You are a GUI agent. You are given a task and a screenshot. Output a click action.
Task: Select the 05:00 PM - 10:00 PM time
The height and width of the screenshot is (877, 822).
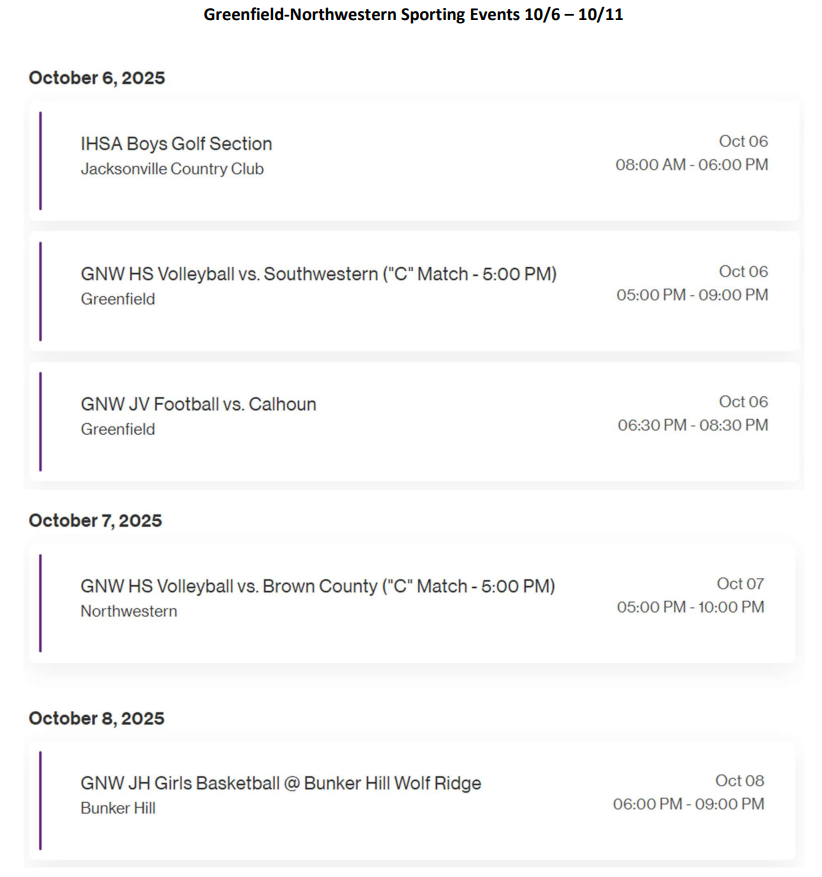[x=690, y=607]
